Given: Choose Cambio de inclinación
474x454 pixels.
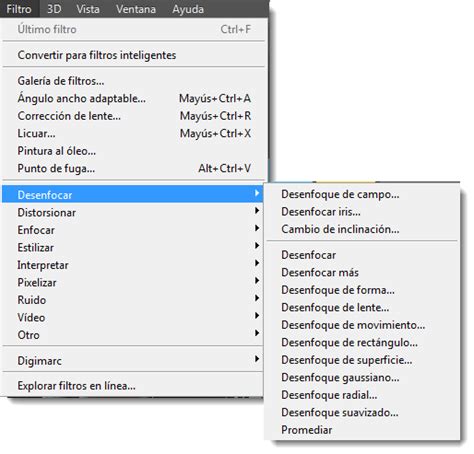Looking at the screenshot, I should point(362,229).
